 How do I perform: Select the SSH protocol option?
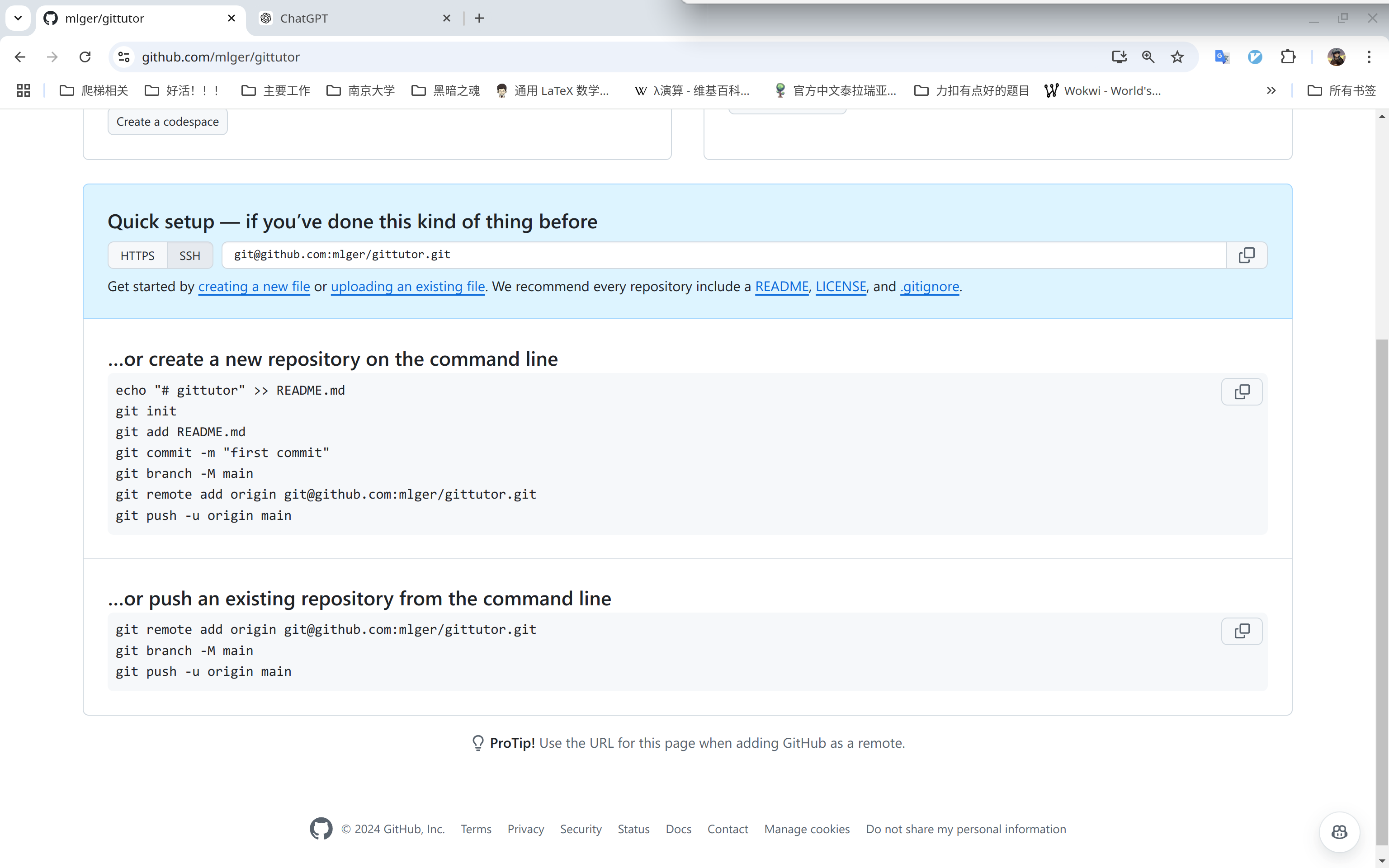point(189,255)
